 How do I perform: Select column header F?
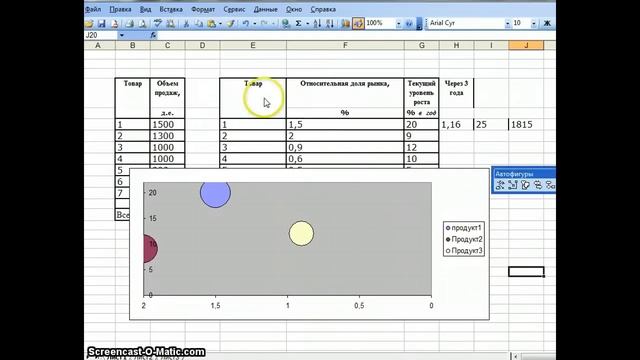(x=345, y=45)
